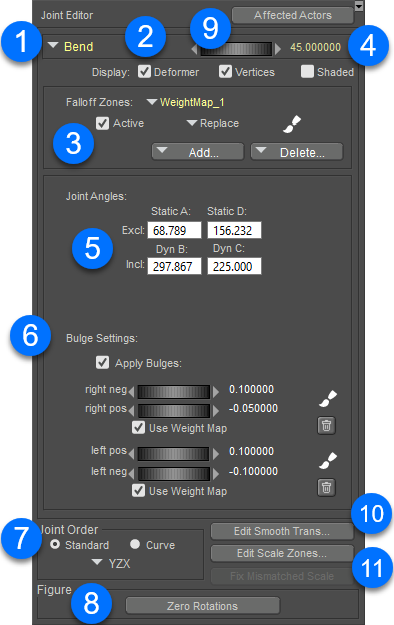The image size is (394, 625).
Task: Open the Add... falloff zone menu
Action: pos(198,152)
